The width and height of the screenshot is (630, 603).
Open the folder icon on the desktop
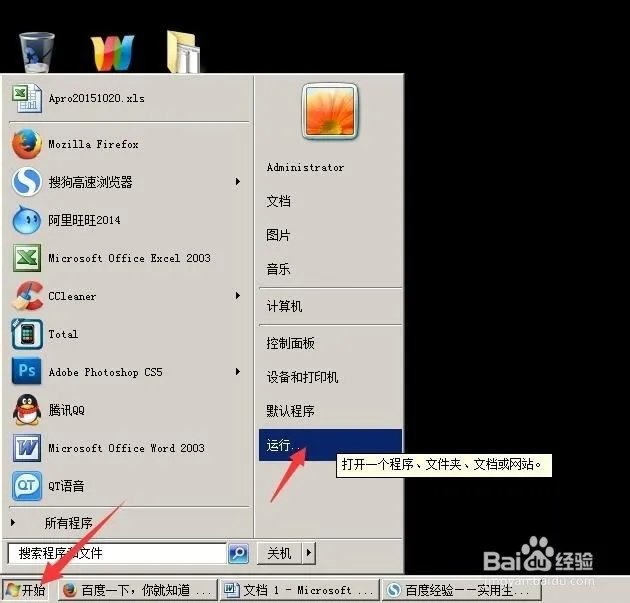[x=183, y=52]
